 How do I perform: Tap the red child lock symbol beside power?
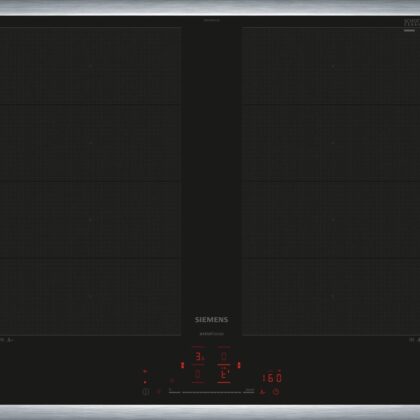click(x=158, y=392)
